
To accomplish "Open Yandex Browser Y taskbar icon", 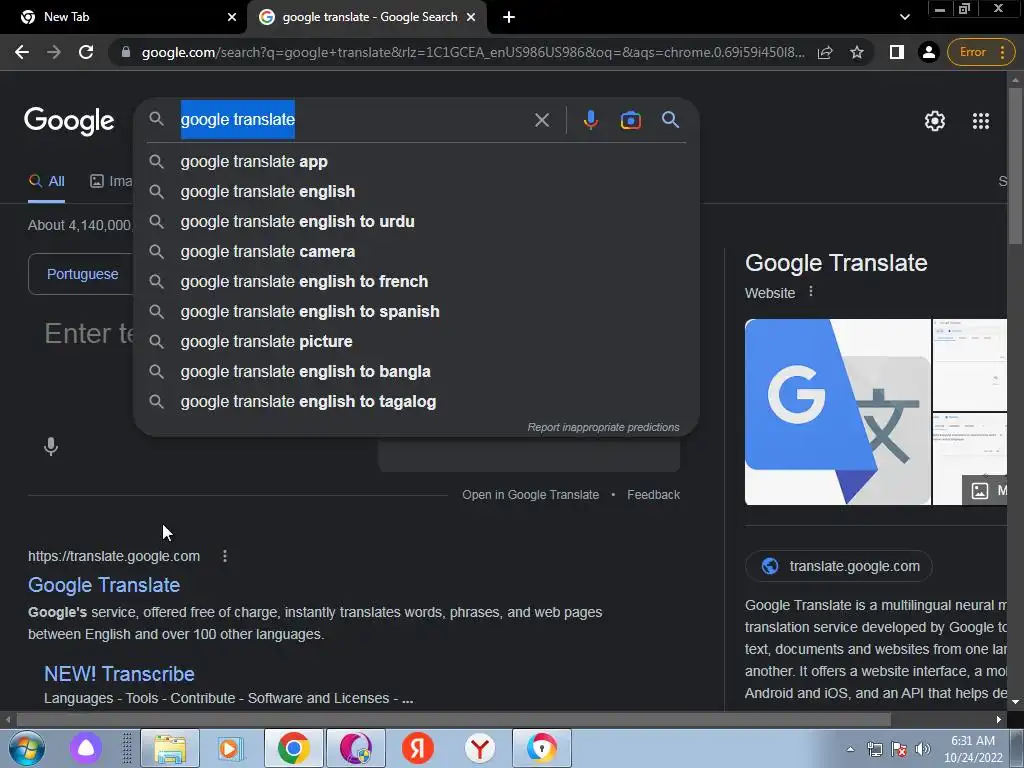I will 479,748.
